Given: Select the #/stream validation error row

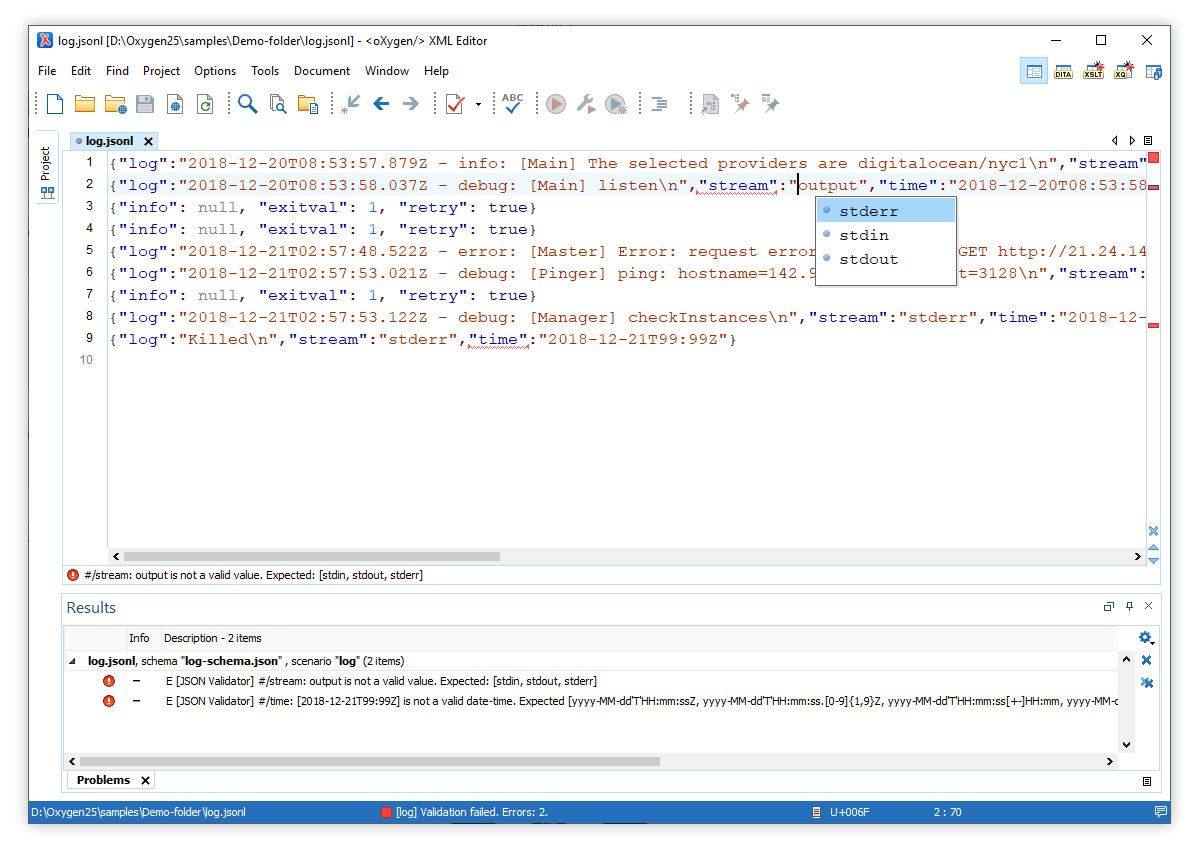Looking at the screenshot, I should pos(592,681).
